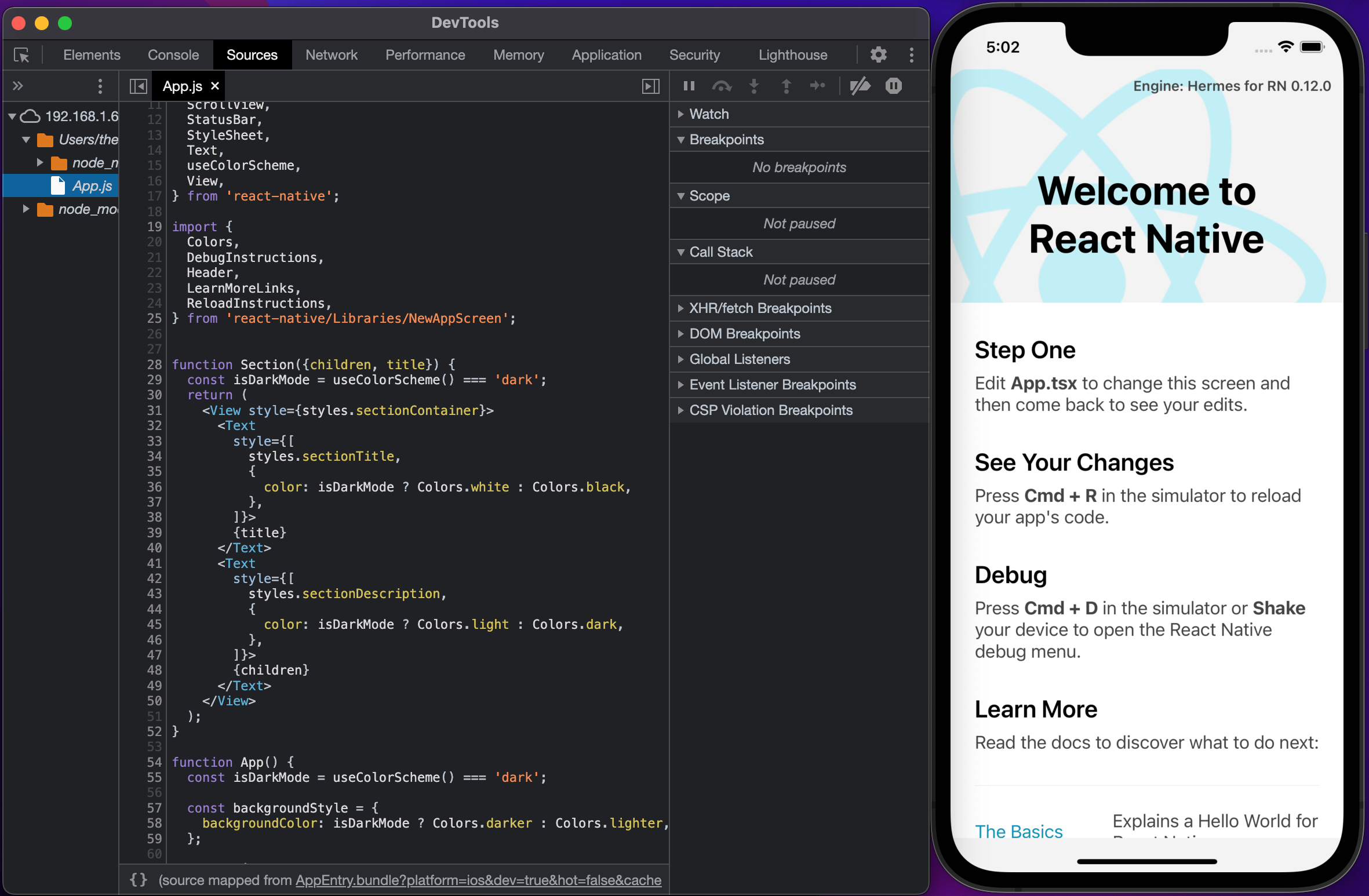This screenshot has height=896, width=1369.
Task: Open the DevTools three-dot customize menu
Action: 911,55
